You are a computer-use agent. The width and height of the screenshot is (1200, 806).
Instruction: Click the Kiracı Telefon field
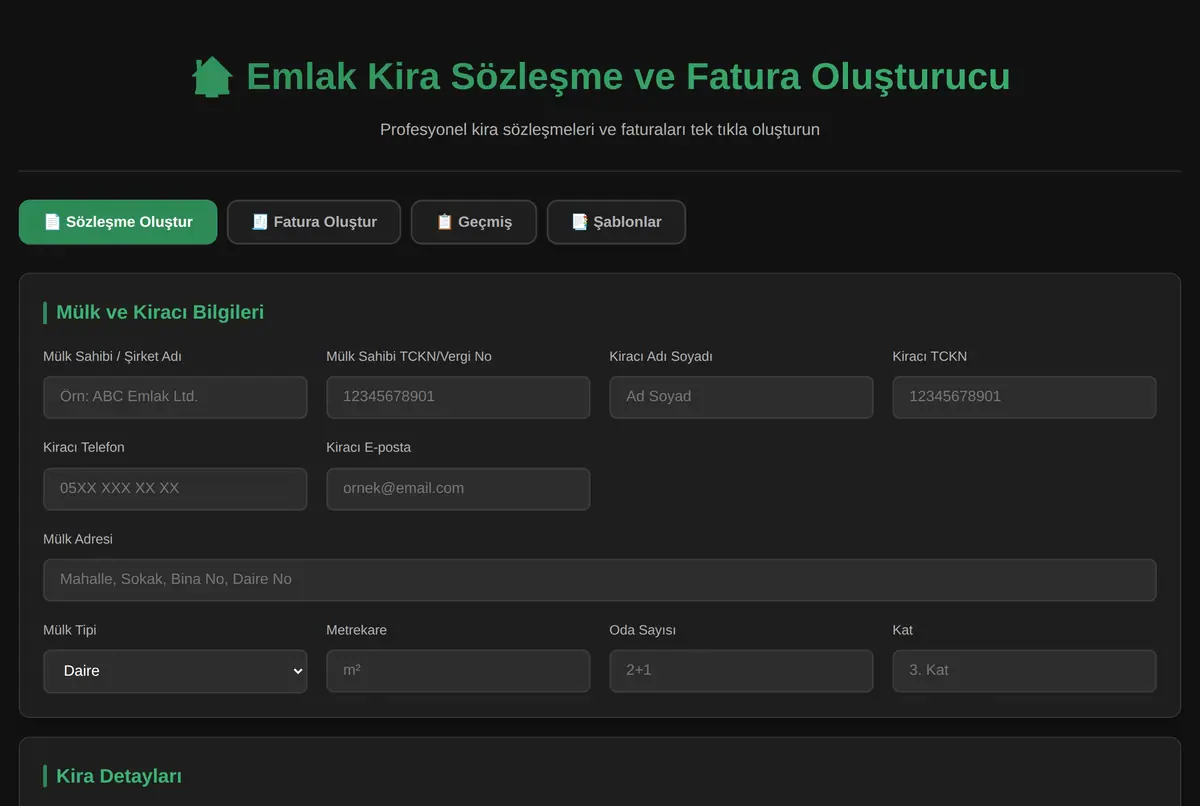[175, 489]
